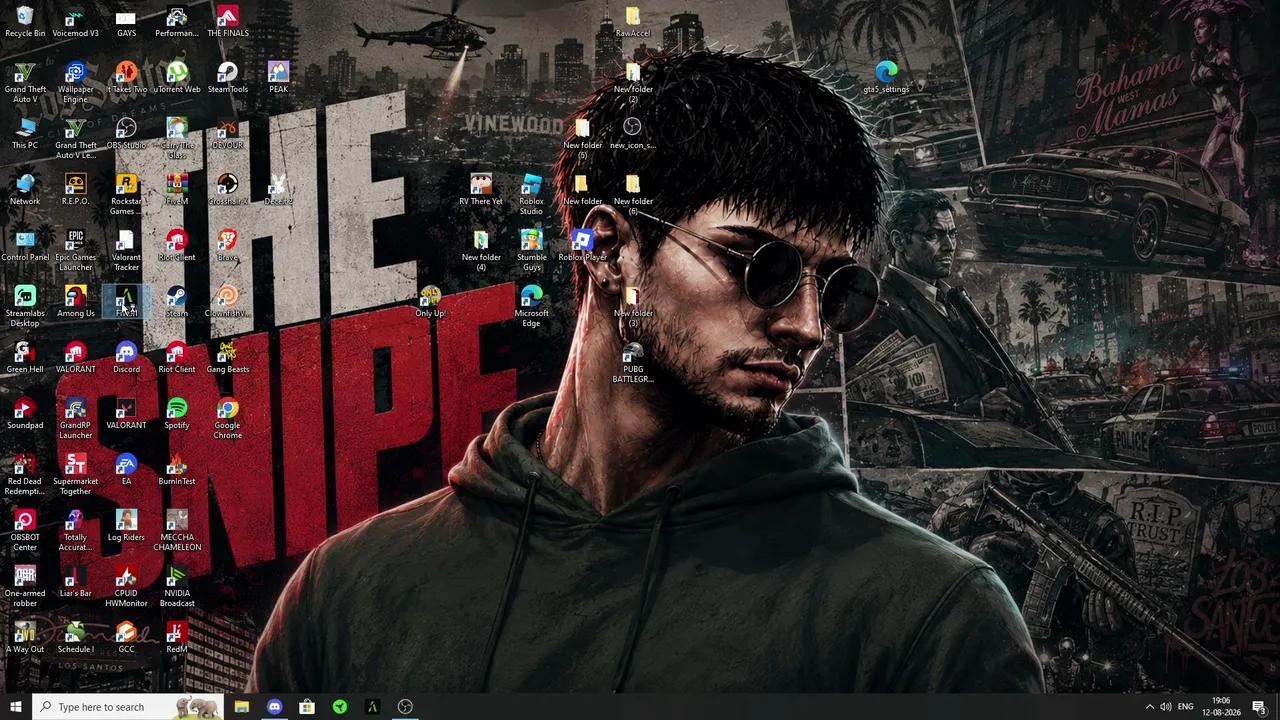Viewport: 1280px width, 720px height.
Task: Select the RawAccel folder
Action: [x=633, y=22]
